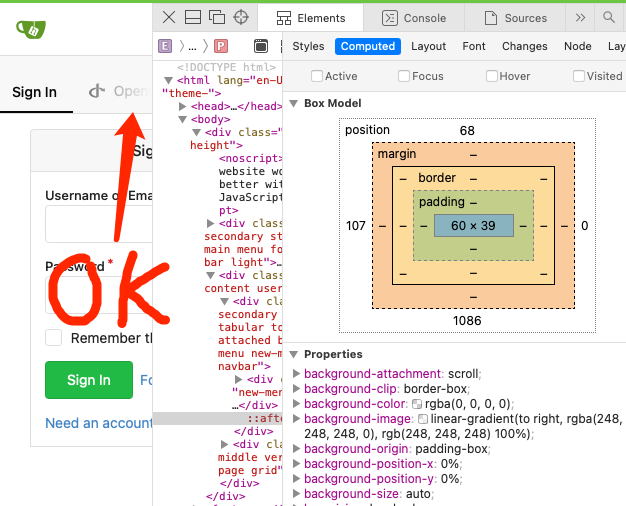Select the Sign In page tab

point(35,92)
